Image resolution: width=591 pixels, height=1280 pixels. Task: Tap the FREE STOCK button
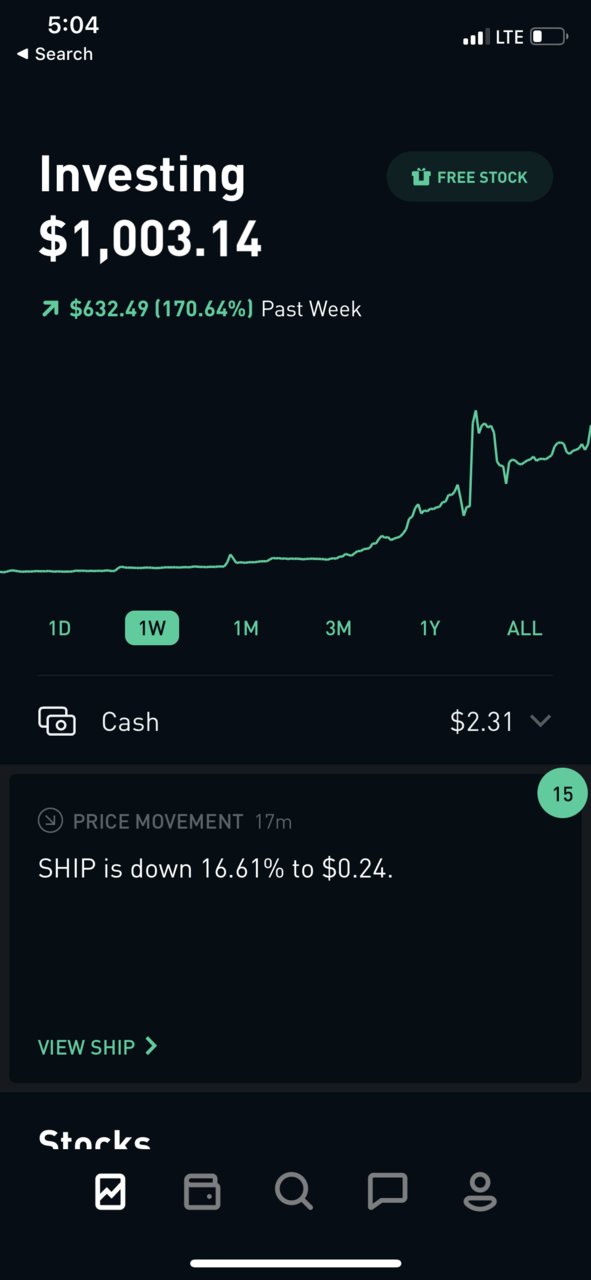(x=470, y=177)
